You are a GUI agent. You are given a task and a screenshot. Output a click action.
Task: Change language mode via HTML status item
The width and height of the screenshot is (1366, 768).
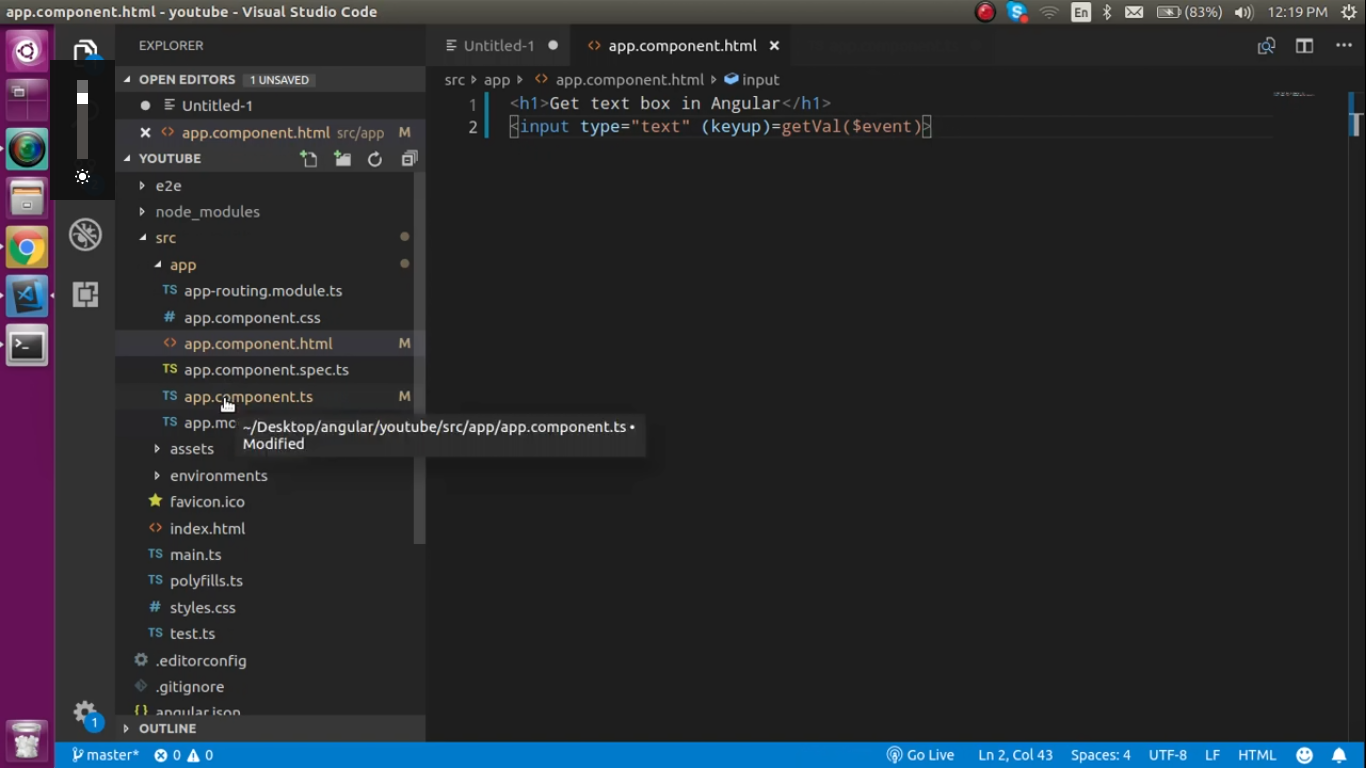tap(1257, 756)
